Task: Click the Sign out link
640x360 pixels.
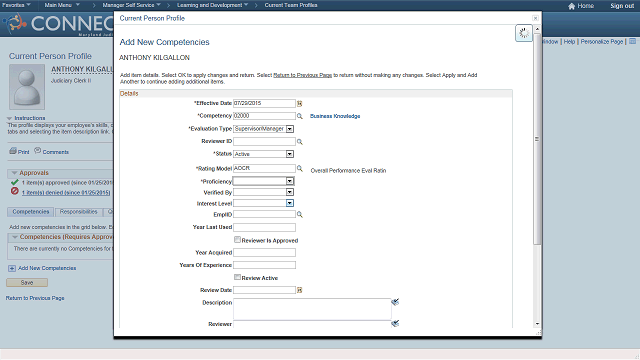Action: (x=622, y=6)
